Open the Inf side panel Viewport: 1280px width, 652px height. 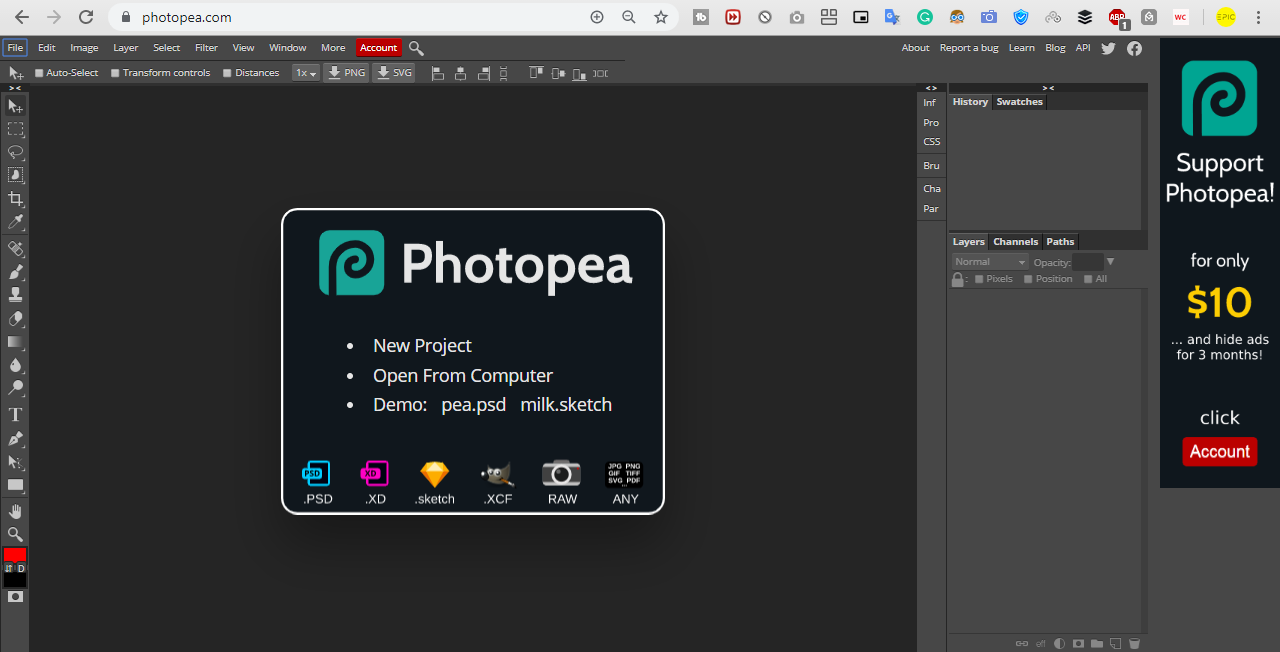point(930,103)
